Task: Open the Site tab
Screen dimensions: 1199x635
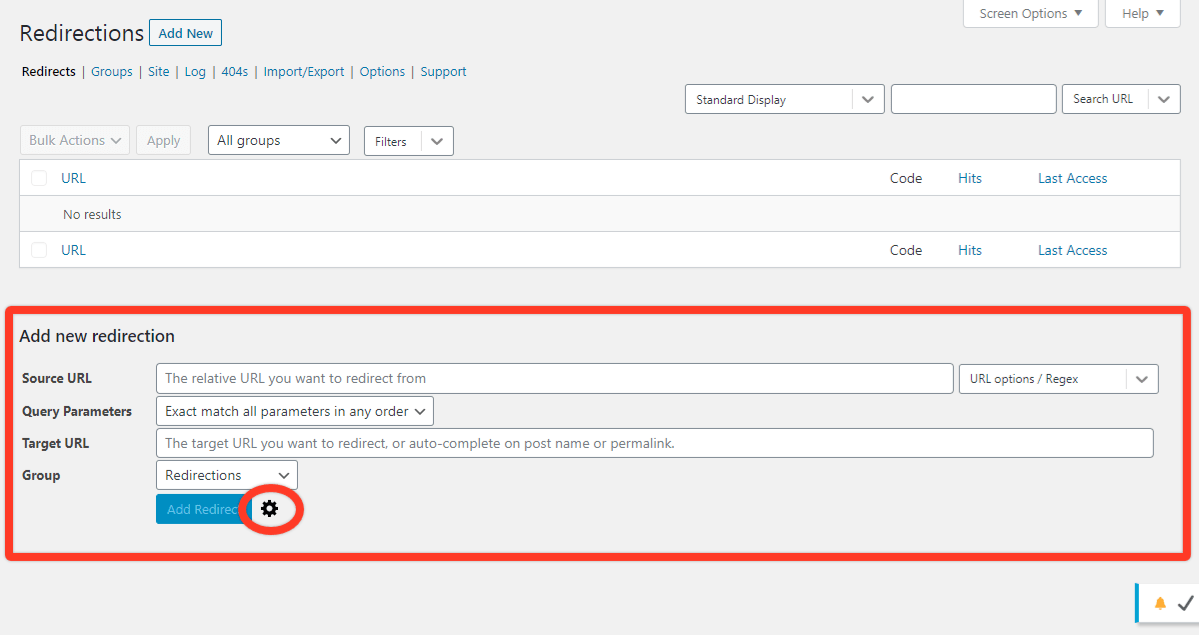Action: [x=158, y=71]
